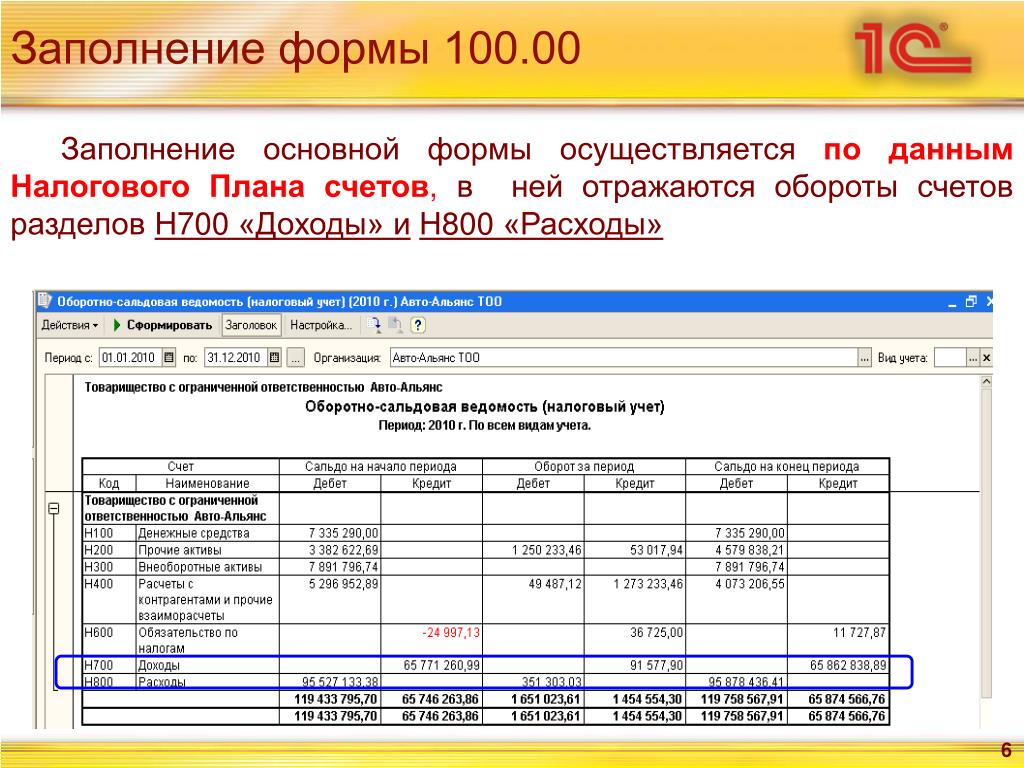Click the Организация field Авто-Альянс ТОО
The image size is (1024, 768).
624,357
